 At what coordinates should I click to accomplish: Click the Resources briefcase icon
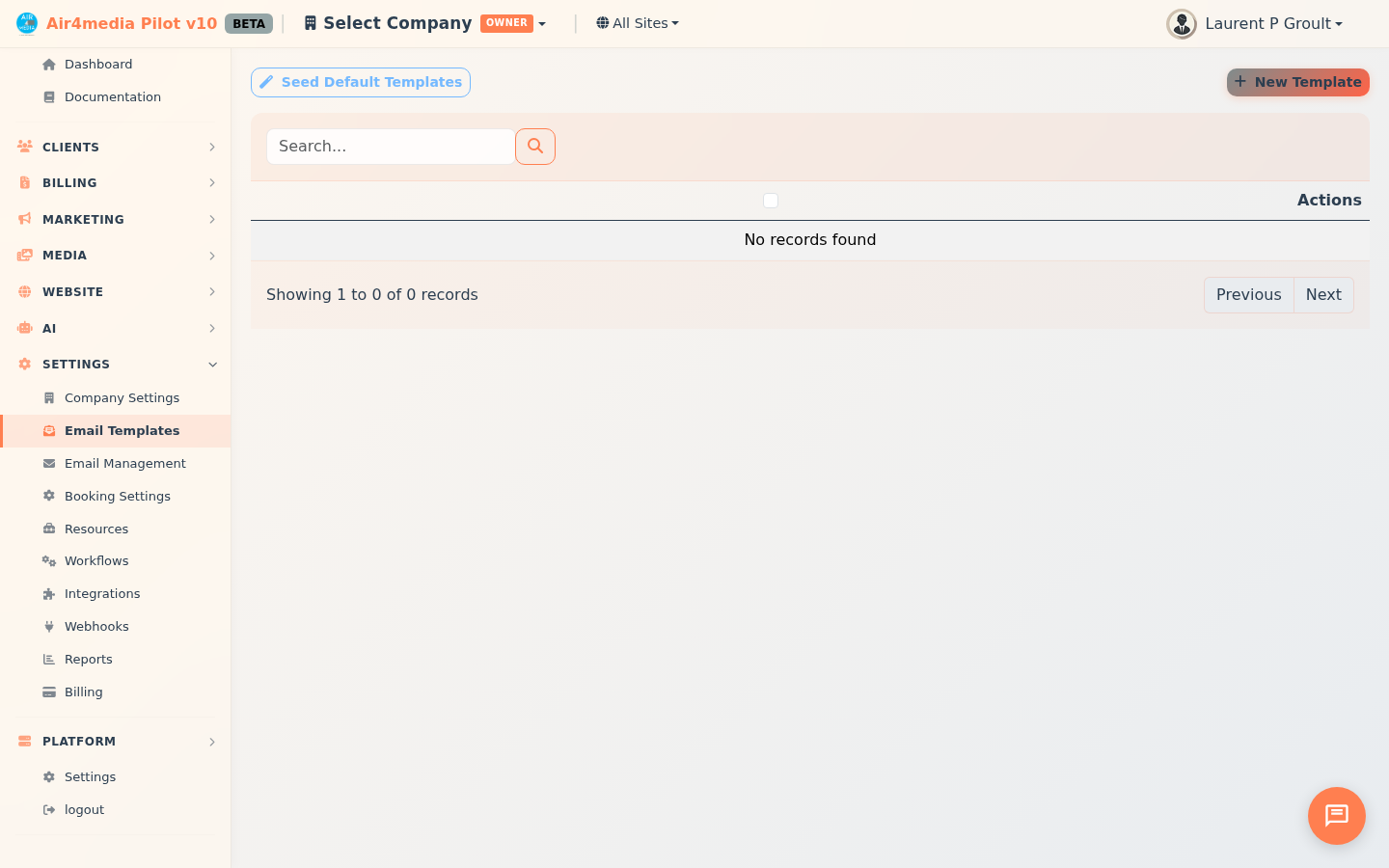tap(48, 529)
